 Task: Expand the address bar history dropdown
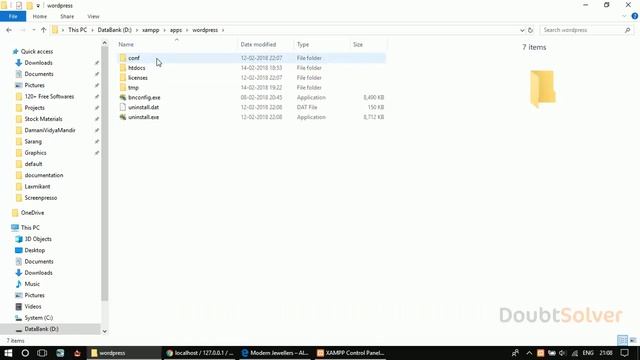coord(522,30)
